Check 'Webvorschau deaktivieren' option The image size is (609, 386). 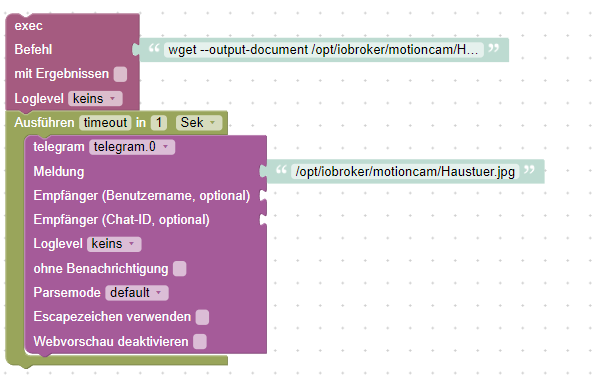200,342
